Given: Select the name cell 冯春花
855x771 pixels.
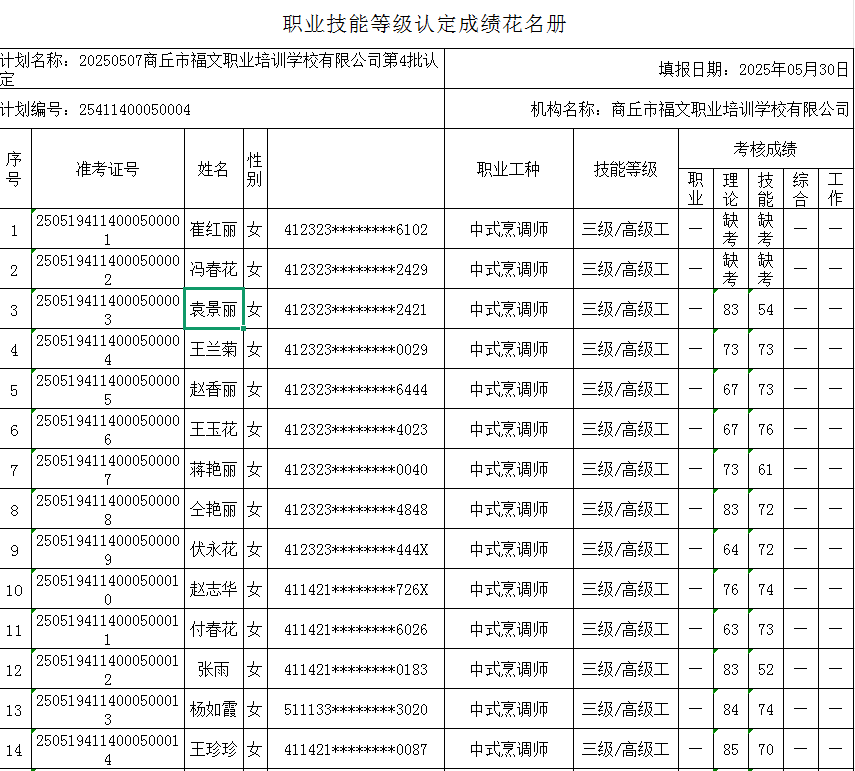Looking at the screenshot, I should point(214,269).
